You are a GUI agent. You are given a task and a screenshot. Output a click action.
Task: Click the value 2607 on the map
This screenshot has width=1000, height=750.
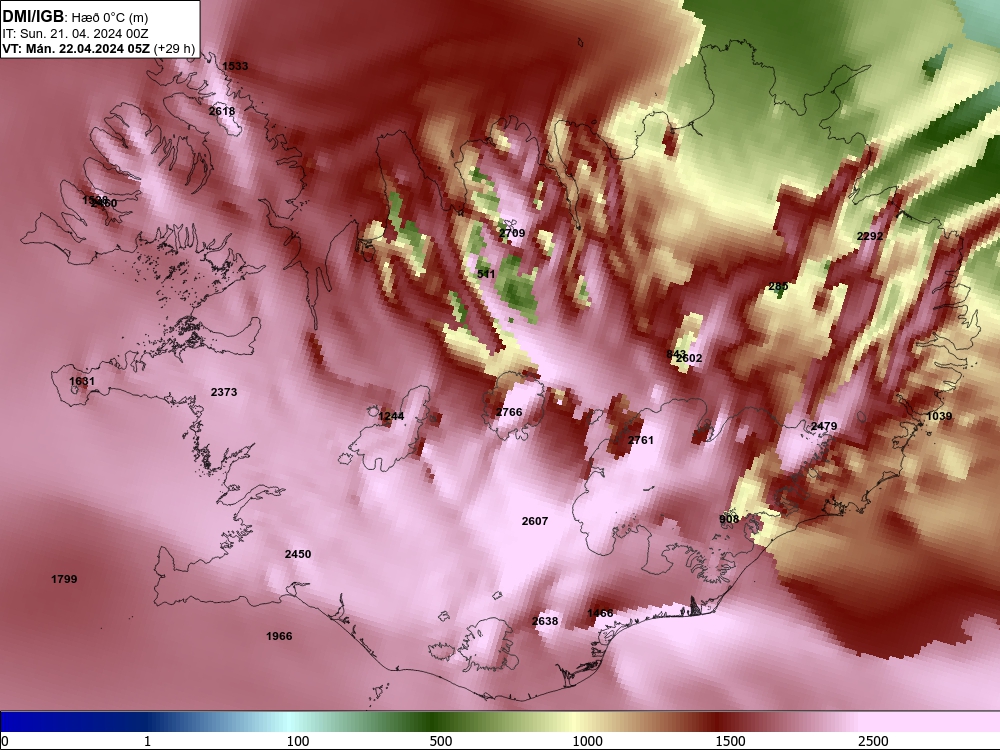pos(534,521)
